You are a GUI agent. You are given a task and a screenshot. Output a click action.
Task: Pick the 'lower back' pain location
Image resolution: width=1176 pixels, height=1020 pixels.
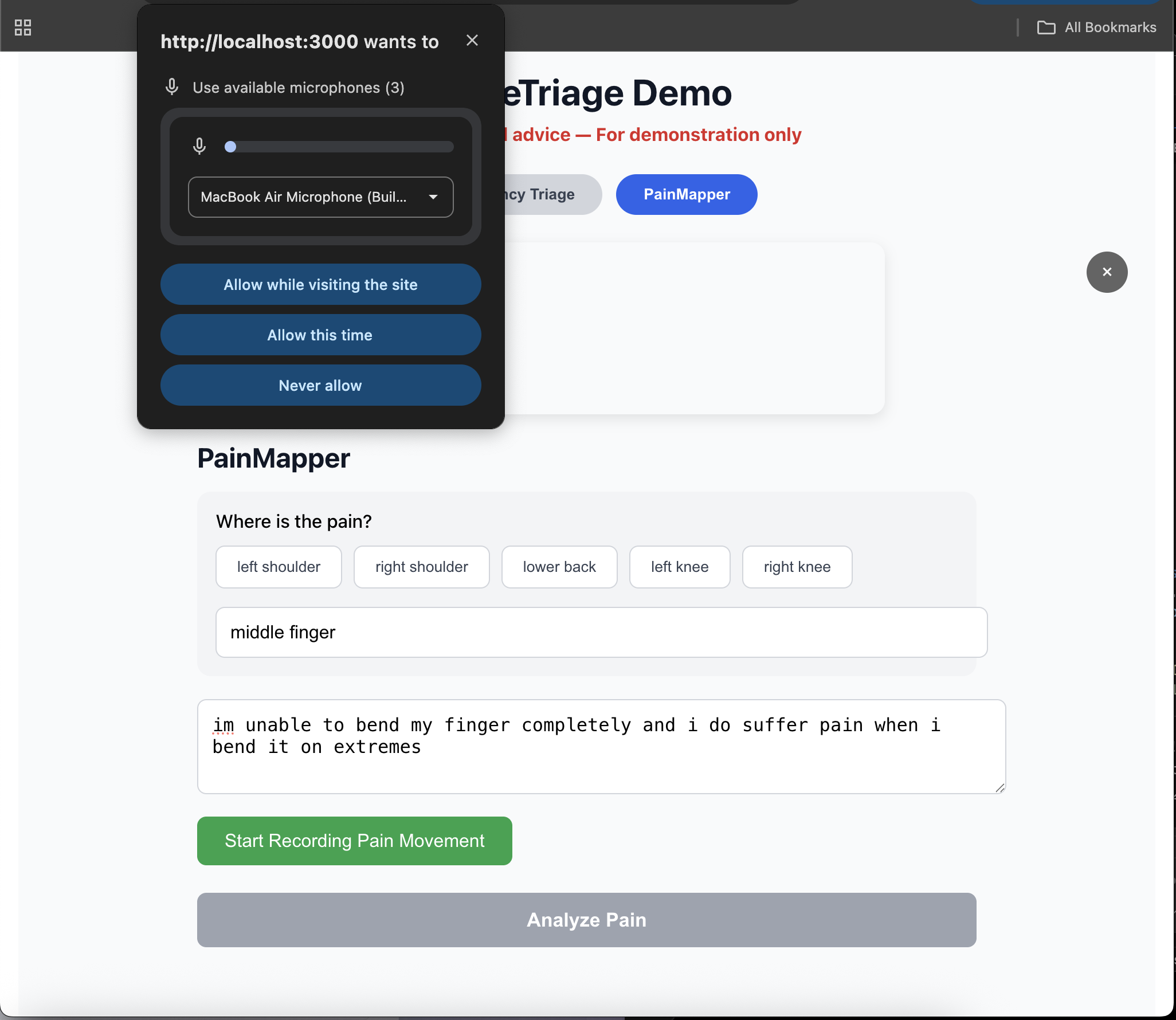pos(559,567)
